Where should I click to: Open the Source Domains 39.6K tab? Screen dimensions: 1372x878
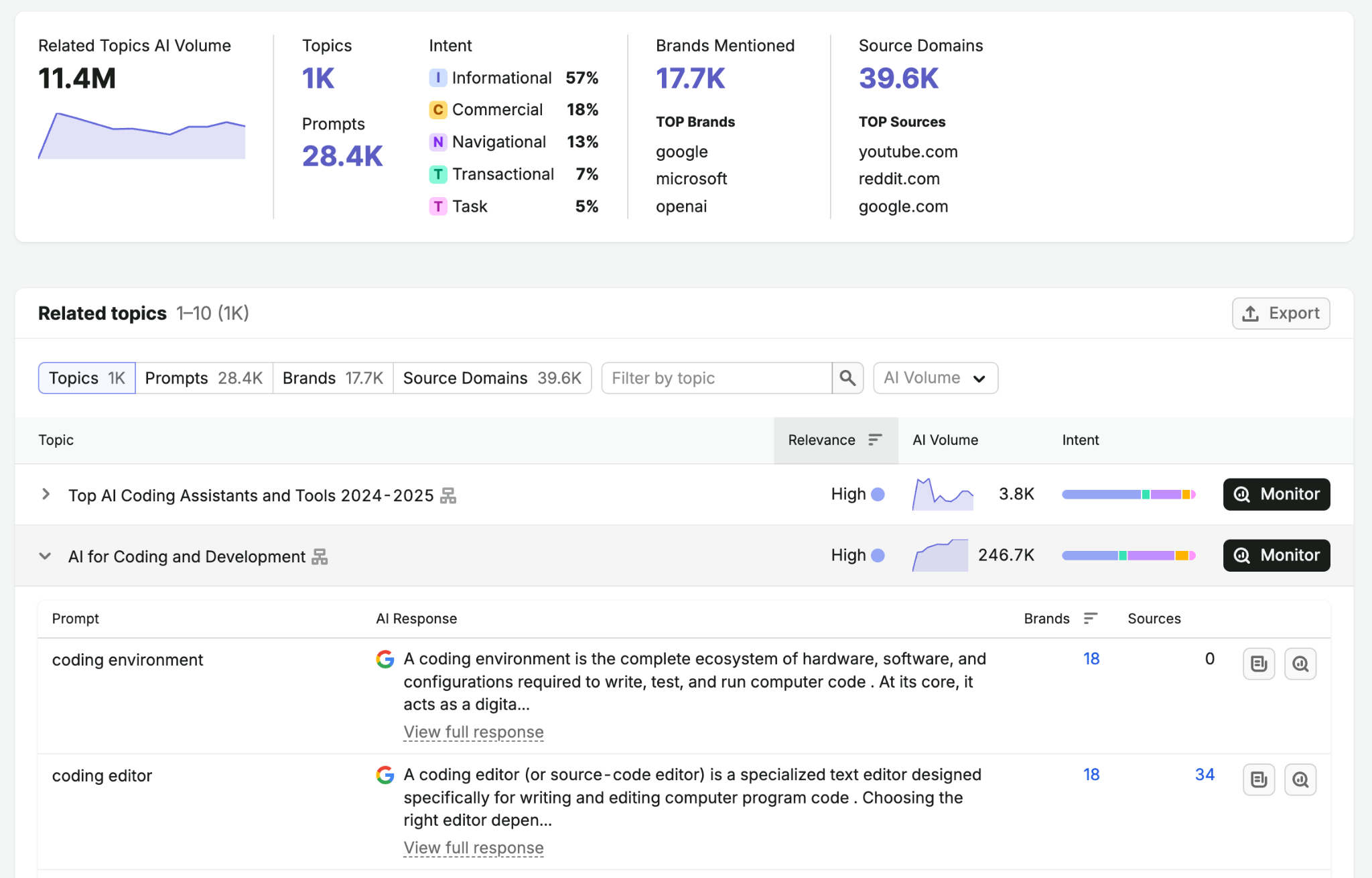click(492, 378)
